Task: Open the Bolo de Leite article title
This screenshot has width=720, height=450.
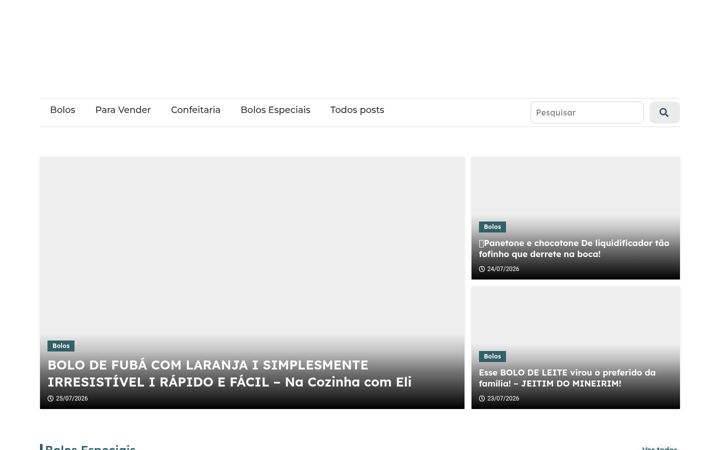Action: [567, 378]
